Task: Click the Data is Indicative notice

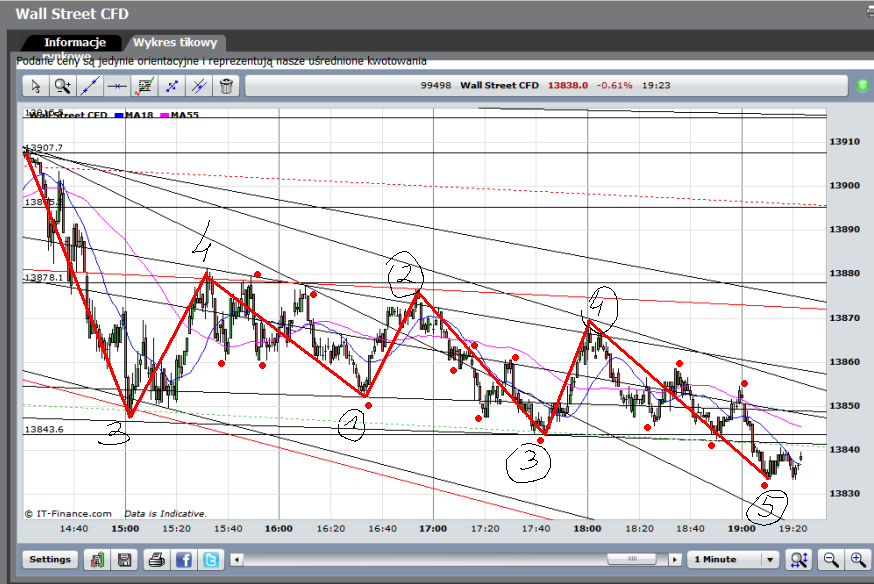Action: pyautogui.click(x=165, y=514)
